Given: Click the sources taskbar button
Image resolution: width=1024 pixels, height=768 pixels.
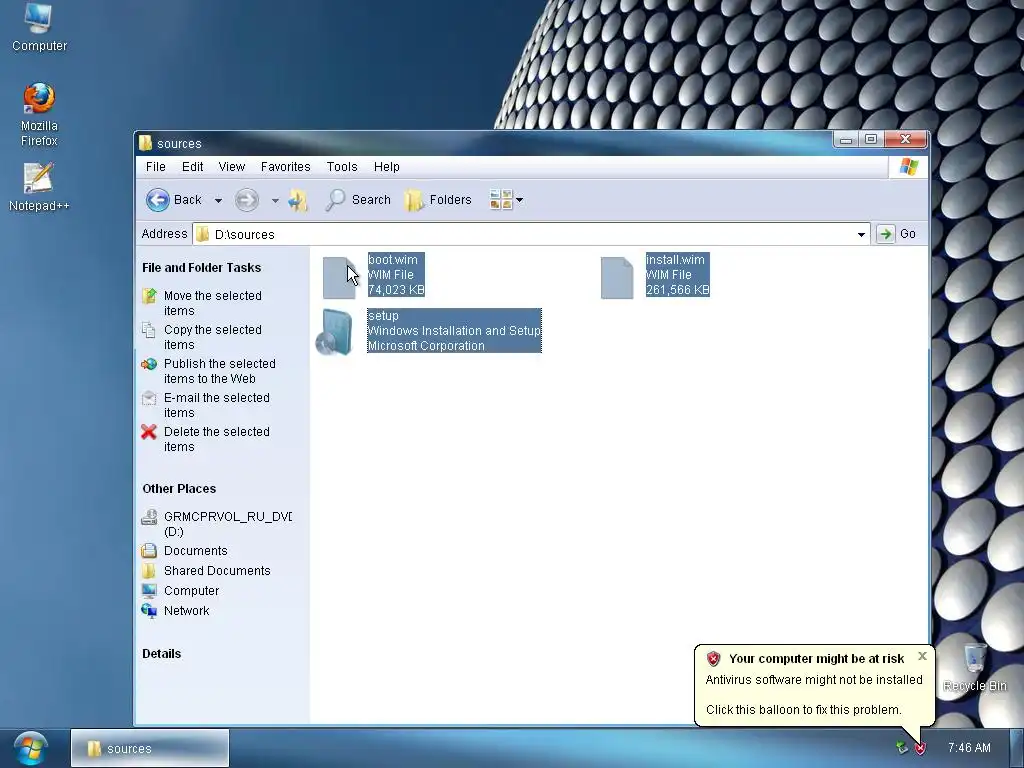Looking at the screenshot, I should [150, 748].
